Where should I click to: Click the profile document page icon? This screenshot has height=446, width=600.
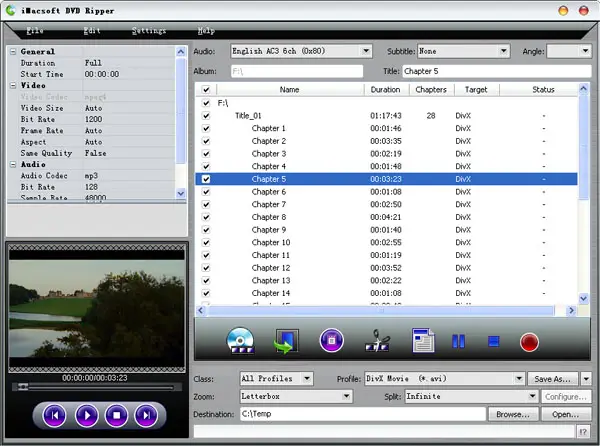tap(423, 340)
